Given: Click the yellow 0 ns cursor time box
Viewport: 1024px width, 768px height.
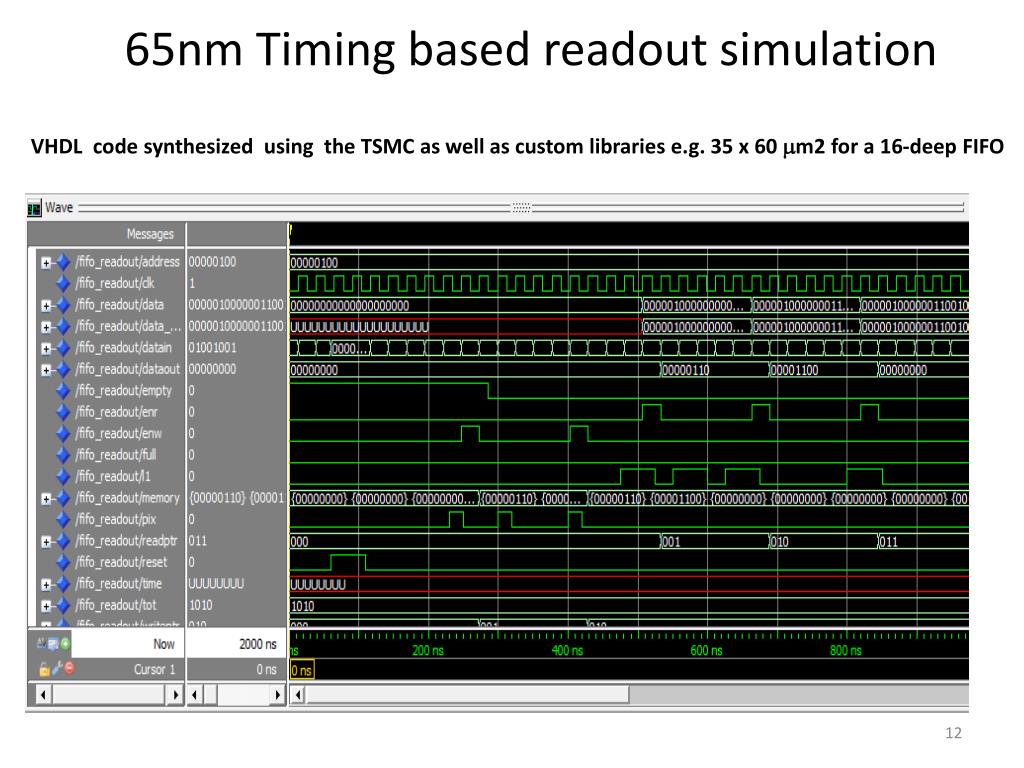Looking at the screenshot, I should coord(302,670).
